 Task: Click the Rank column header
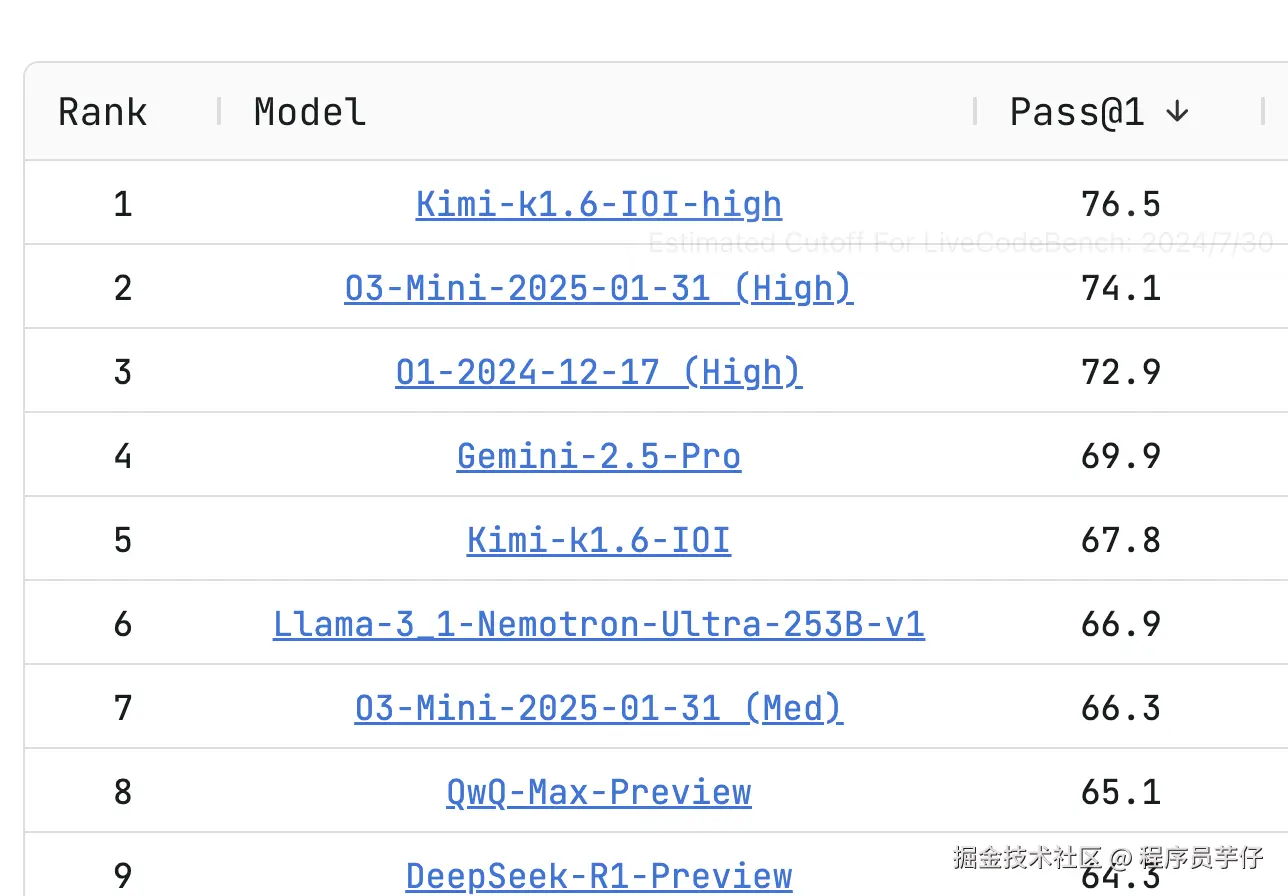click(103, 112)
